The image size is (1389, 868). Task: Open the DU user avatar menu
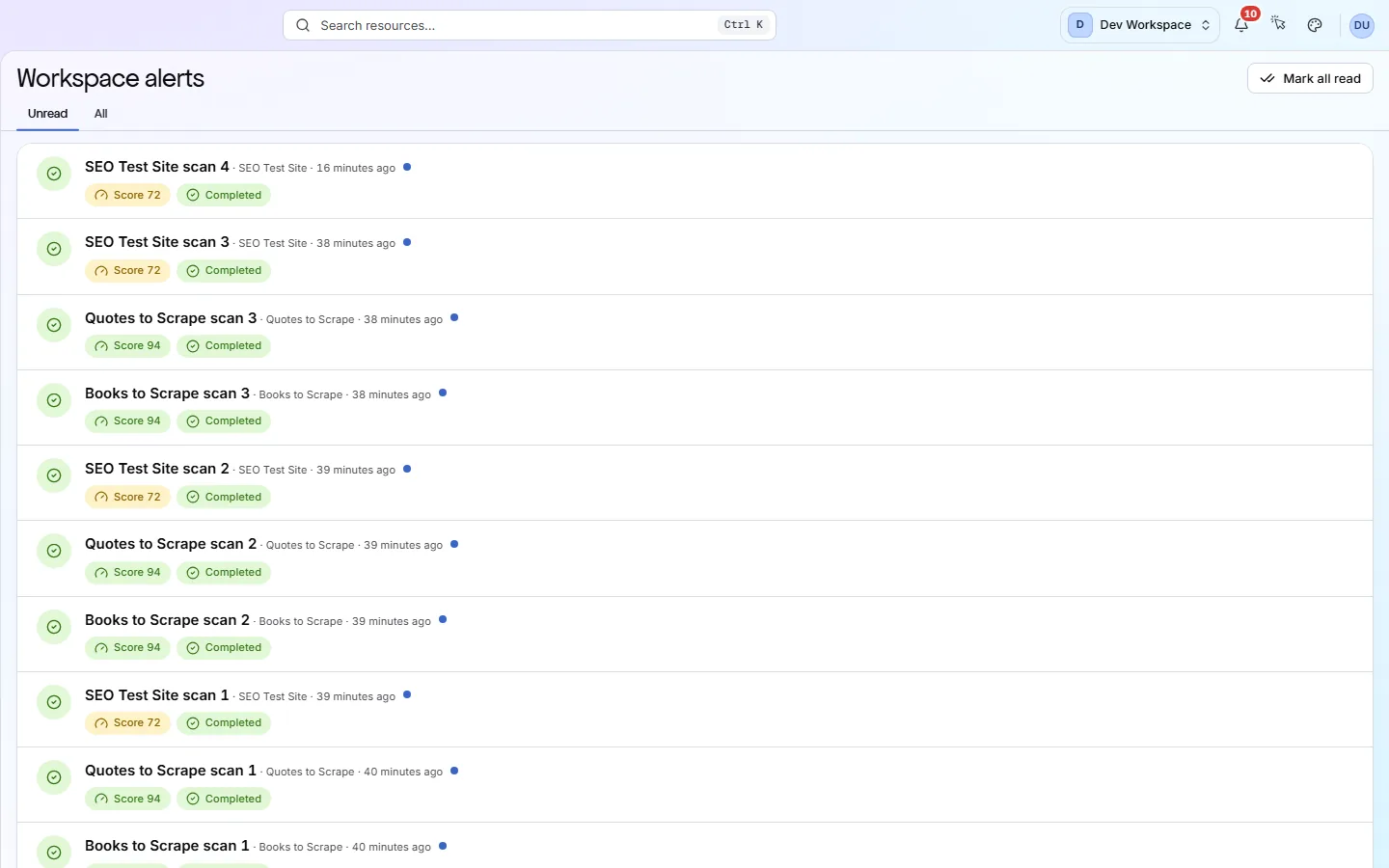pos(1362,25)
